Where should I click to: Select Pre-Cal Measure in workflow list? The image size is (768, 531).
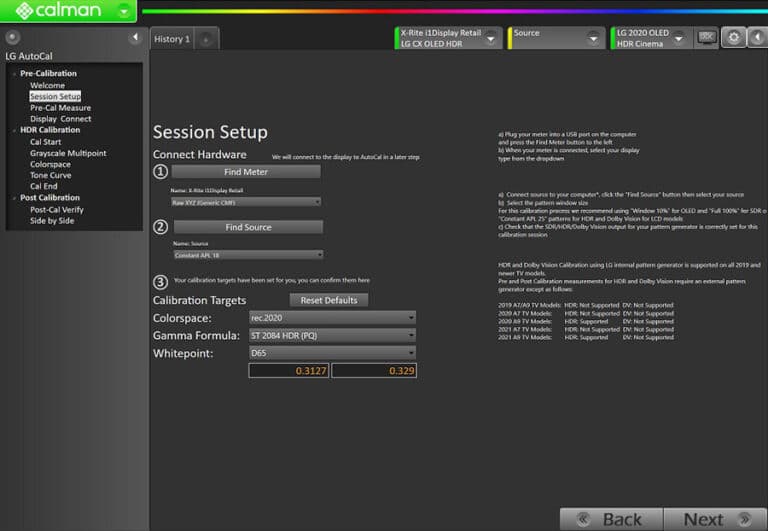pyautogui.click(x=60, y=108)
